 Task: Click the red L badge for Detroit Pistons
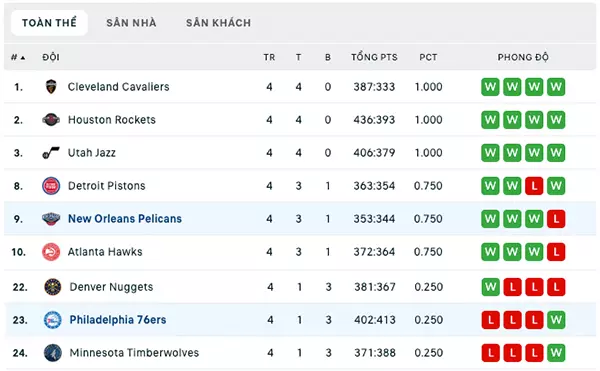(534, 186)
